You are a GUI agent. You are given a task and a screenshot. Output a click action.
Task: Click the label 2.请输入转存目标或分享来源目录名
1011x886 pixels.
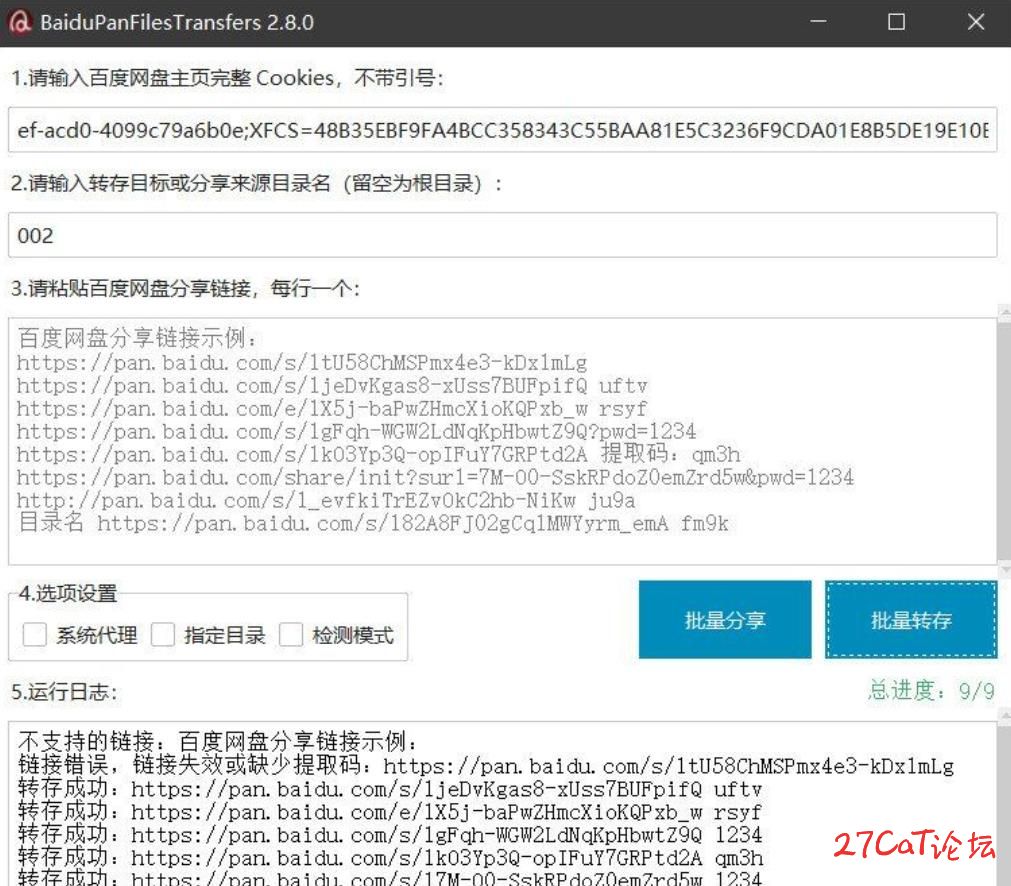[x=257, y=184]
